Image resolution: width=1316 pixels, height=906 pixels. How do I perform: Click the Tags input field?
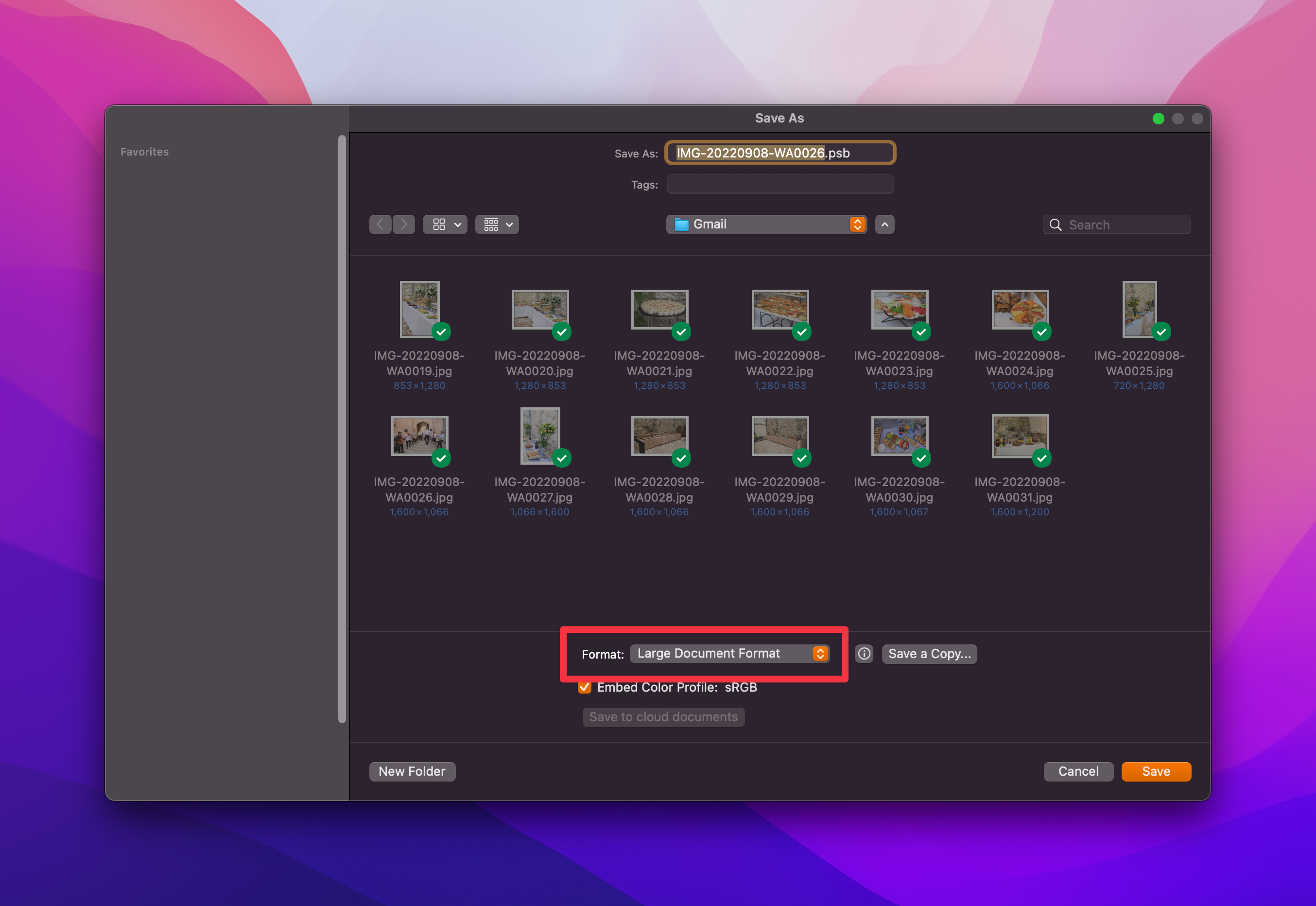pos(779,185)
